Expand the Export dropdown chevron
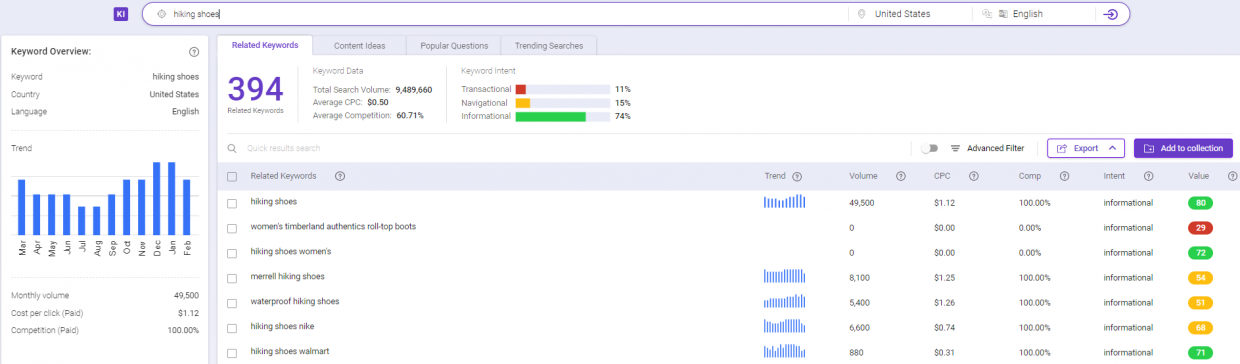The width and height of the screenshot is (1240, 364). (x=1112, y=148)
